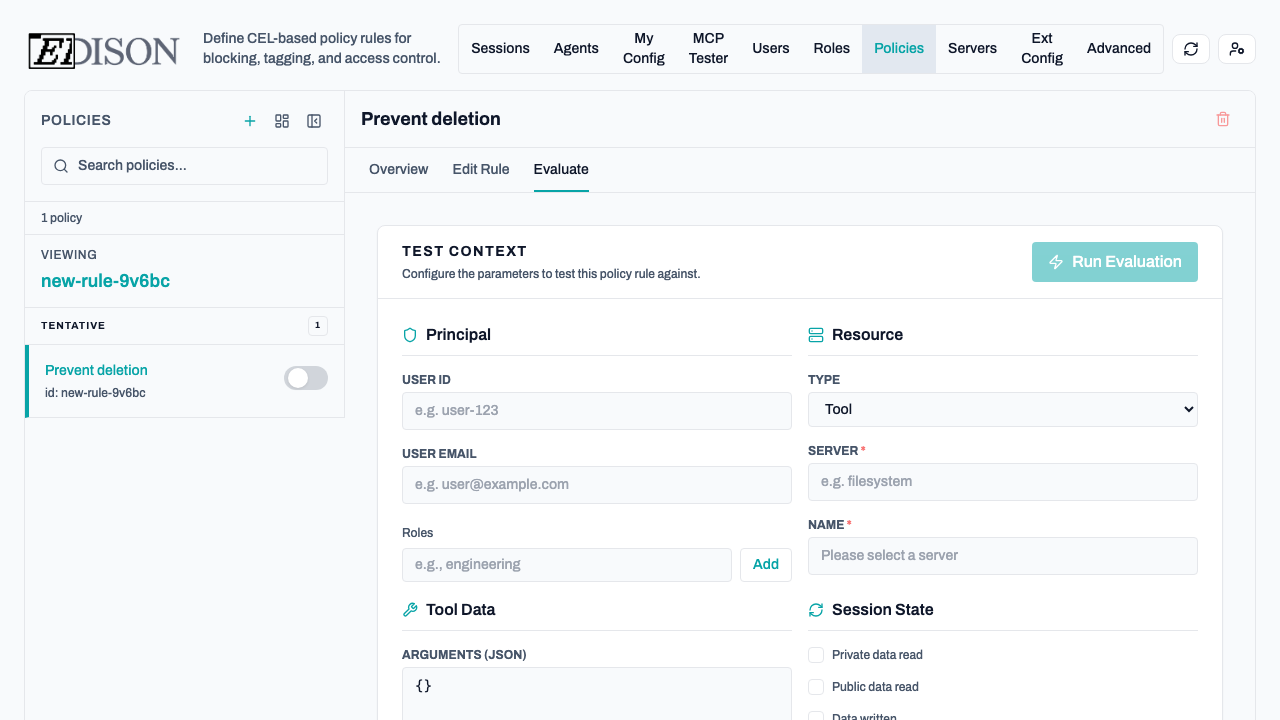This screenshot has width=1280, height=720.
Task: Check the Private data read checkbox
Action: (x=816, y=655)
